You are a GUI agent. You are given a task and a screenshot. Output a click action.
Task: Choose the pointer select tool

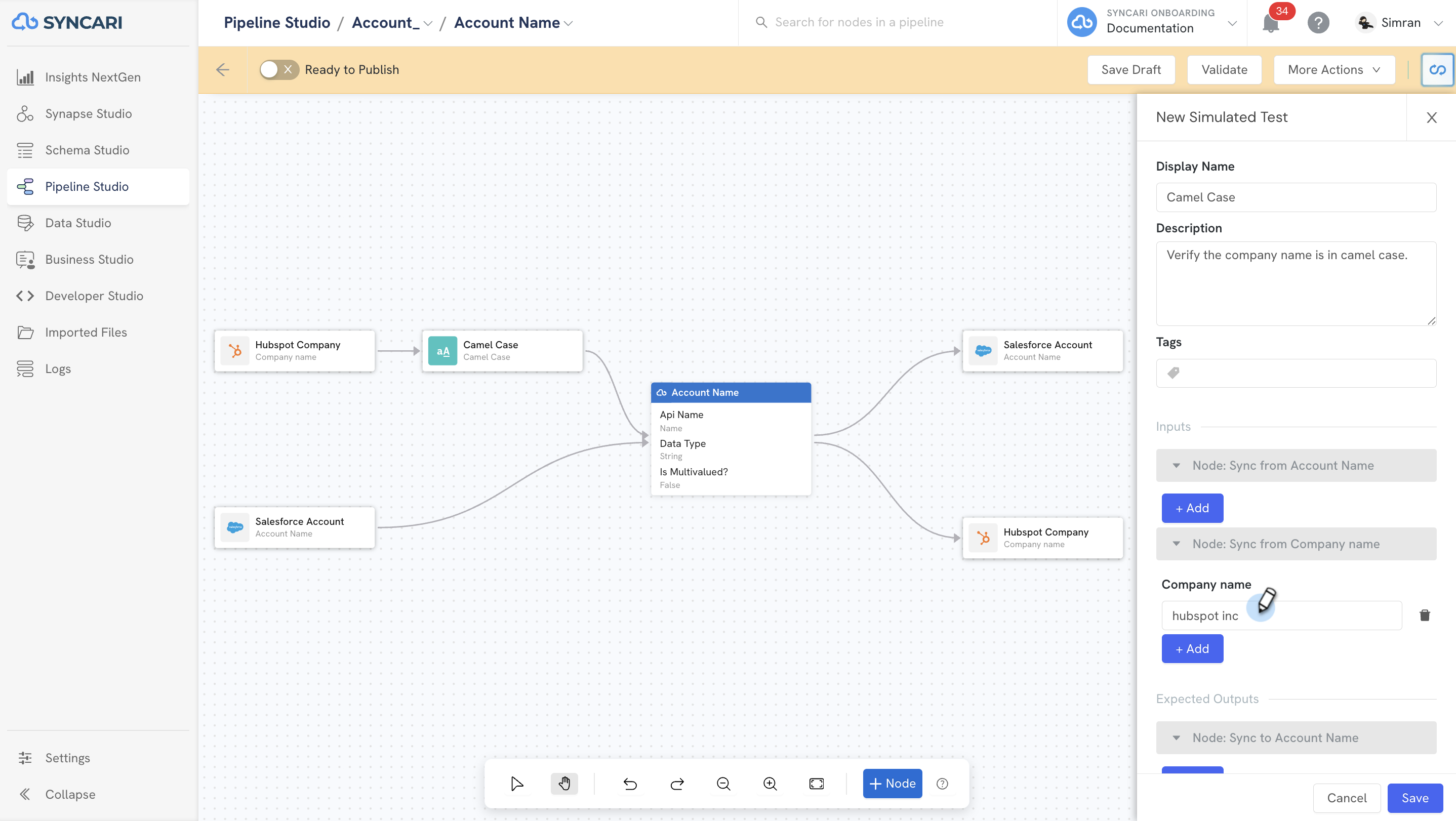(516, 784)
